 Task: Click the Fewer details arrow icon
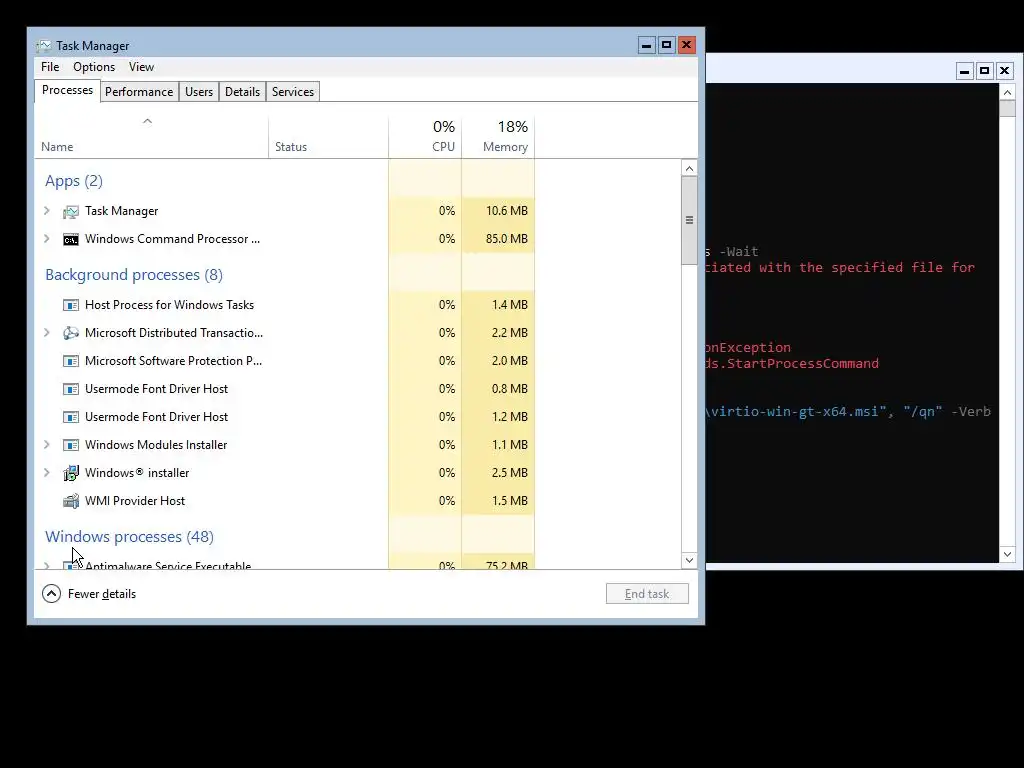tap(52, 594)
